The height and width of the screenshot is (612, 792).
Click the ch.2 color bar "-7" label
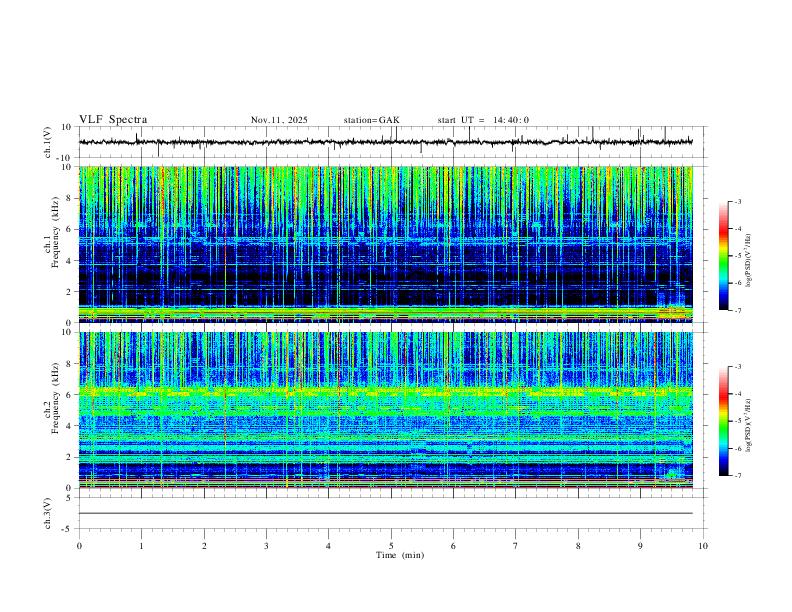[x=737, y=476]
